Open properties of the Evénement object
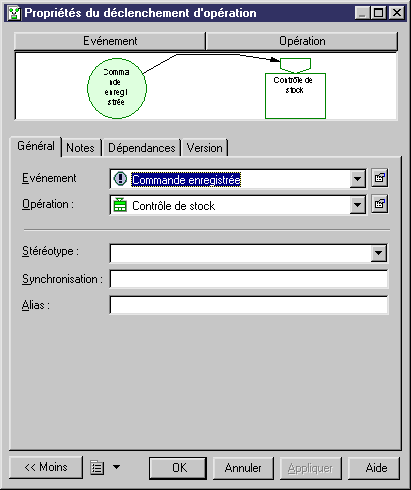The width and height of the screenshot is (411, 490). point(380,178)
